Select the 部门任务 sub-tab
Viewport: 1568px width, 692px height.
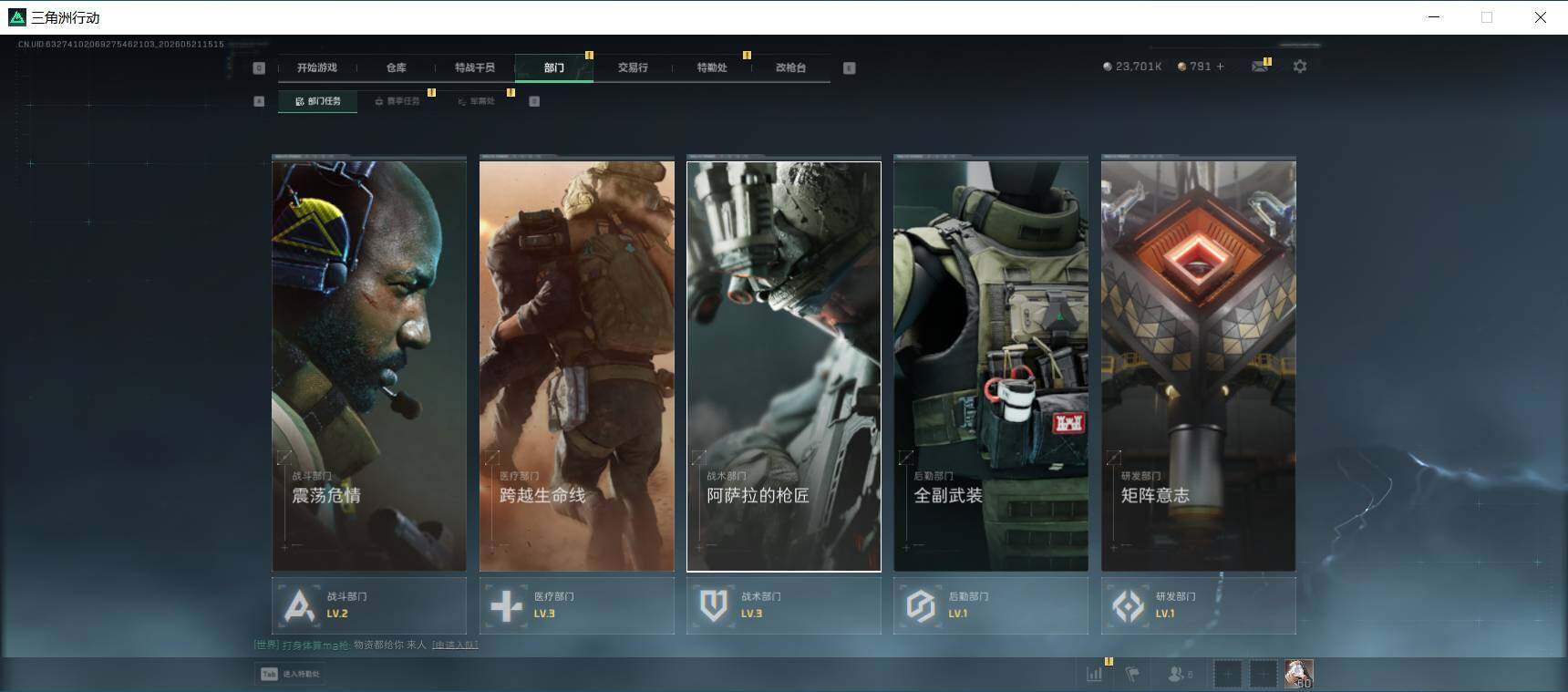point(318,101)
